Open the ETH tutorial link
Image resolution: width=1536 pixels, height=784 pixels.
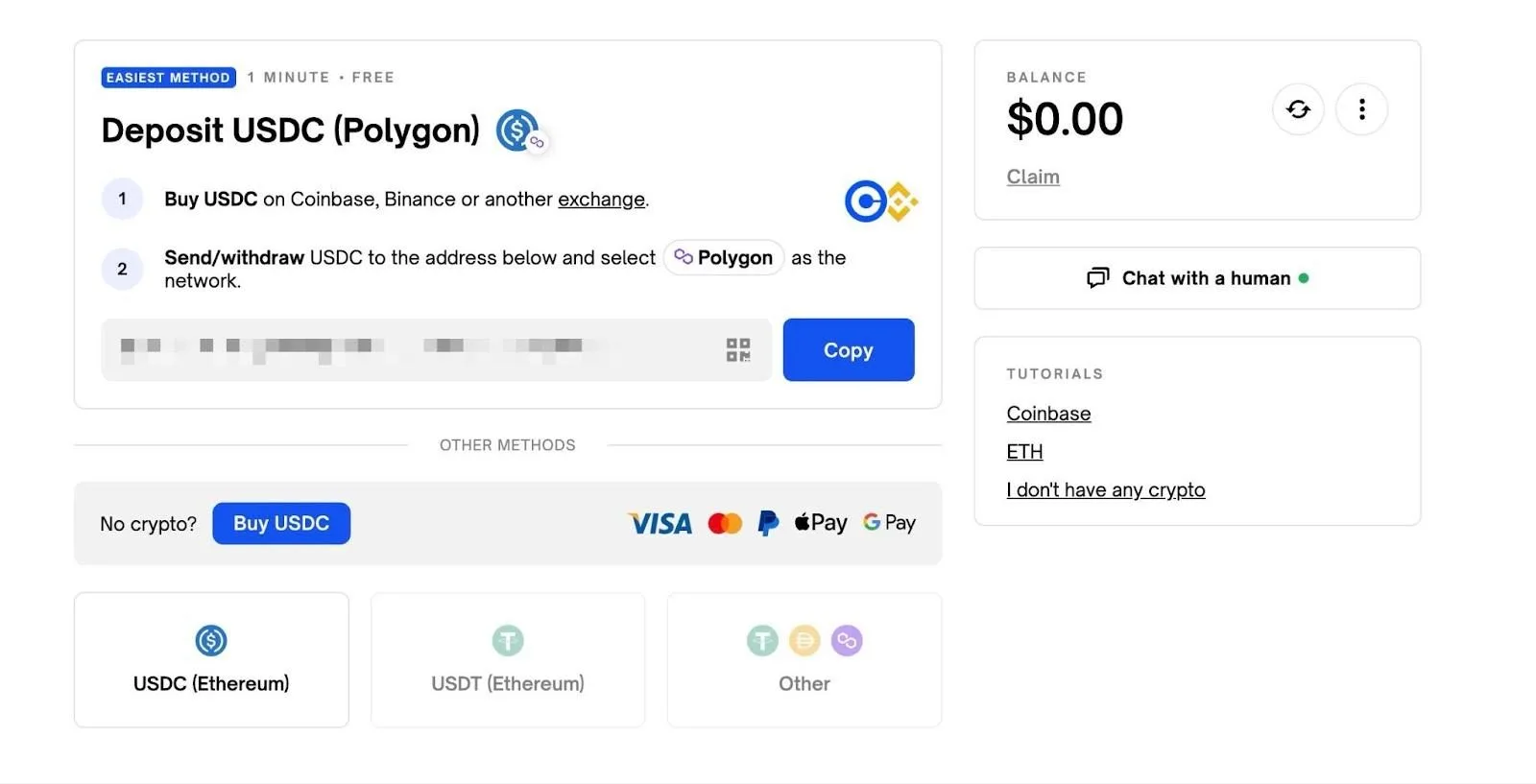click(x=1024, y=451)
